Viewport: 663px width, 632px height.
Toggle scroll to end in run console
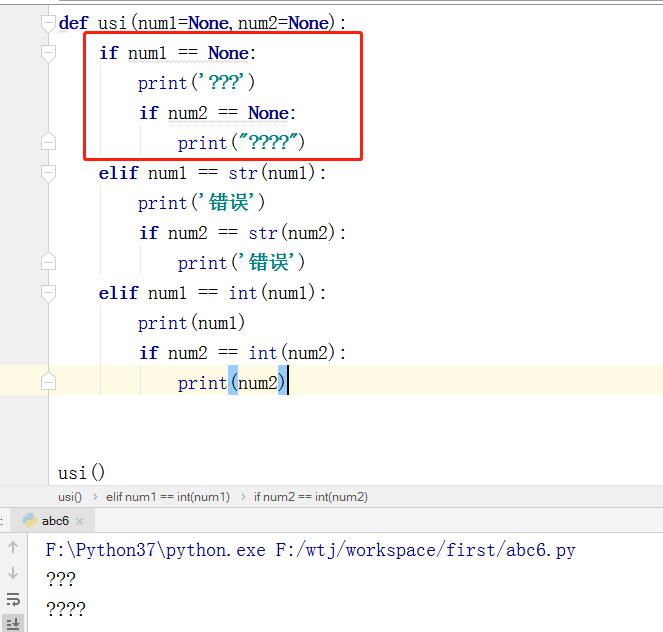tap(13, 623)
